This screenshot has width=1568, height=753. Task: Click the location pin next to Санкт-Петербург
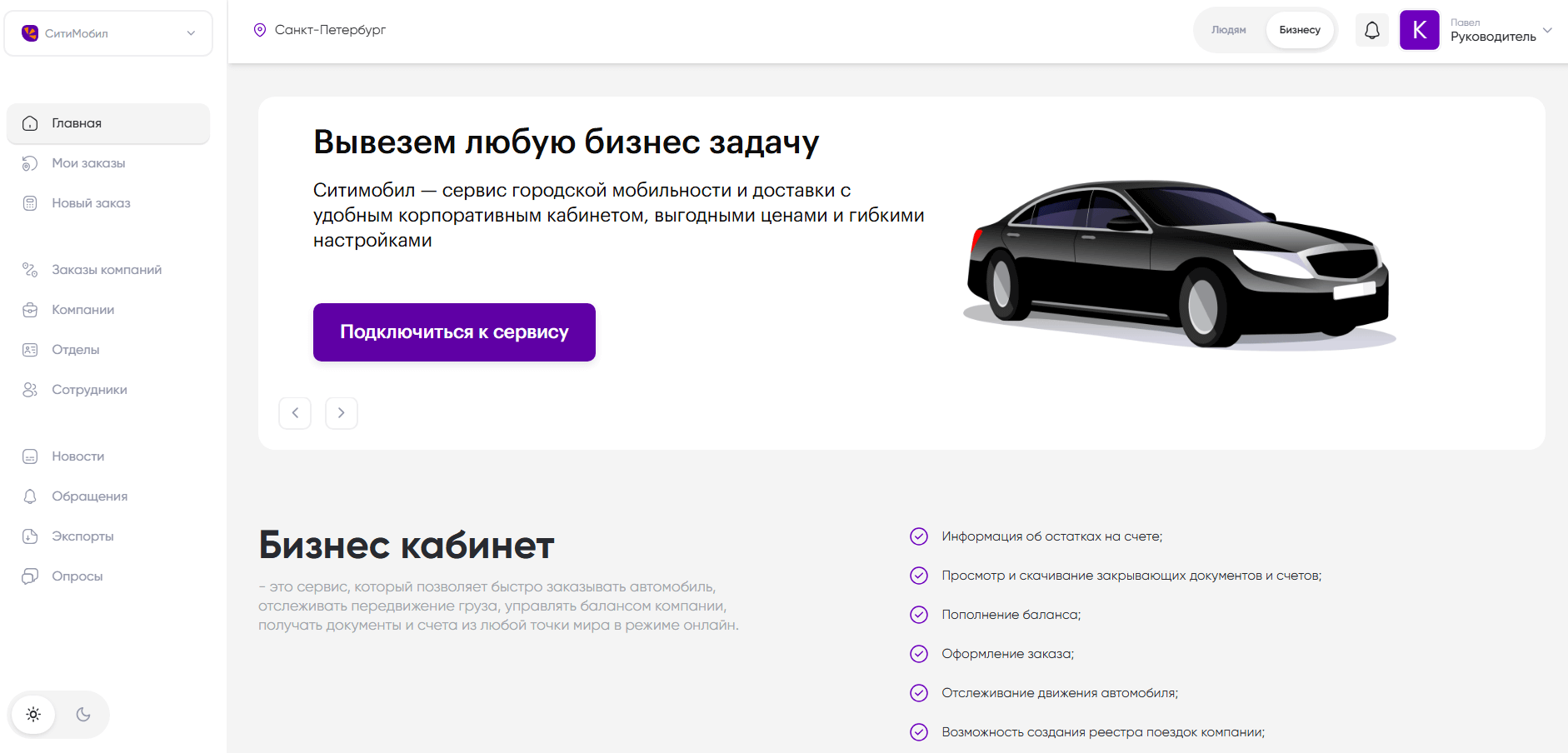[x=260, y=28]
